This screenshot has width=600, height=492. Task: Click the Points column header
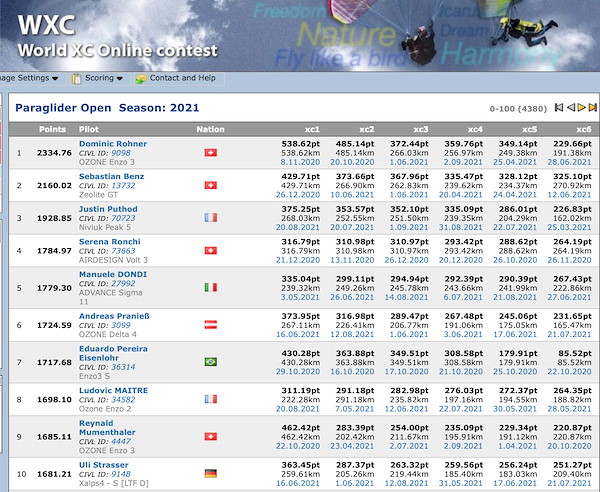[52, 129]
